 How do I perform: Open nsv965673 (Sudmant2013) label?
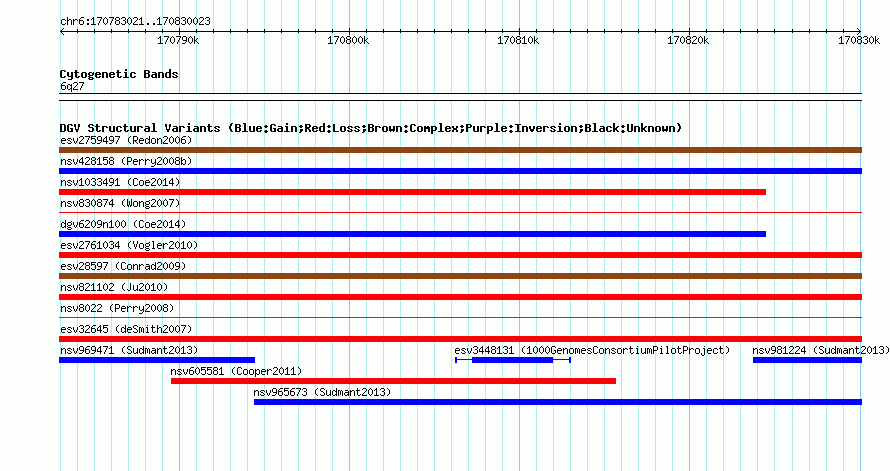point(322,392)
